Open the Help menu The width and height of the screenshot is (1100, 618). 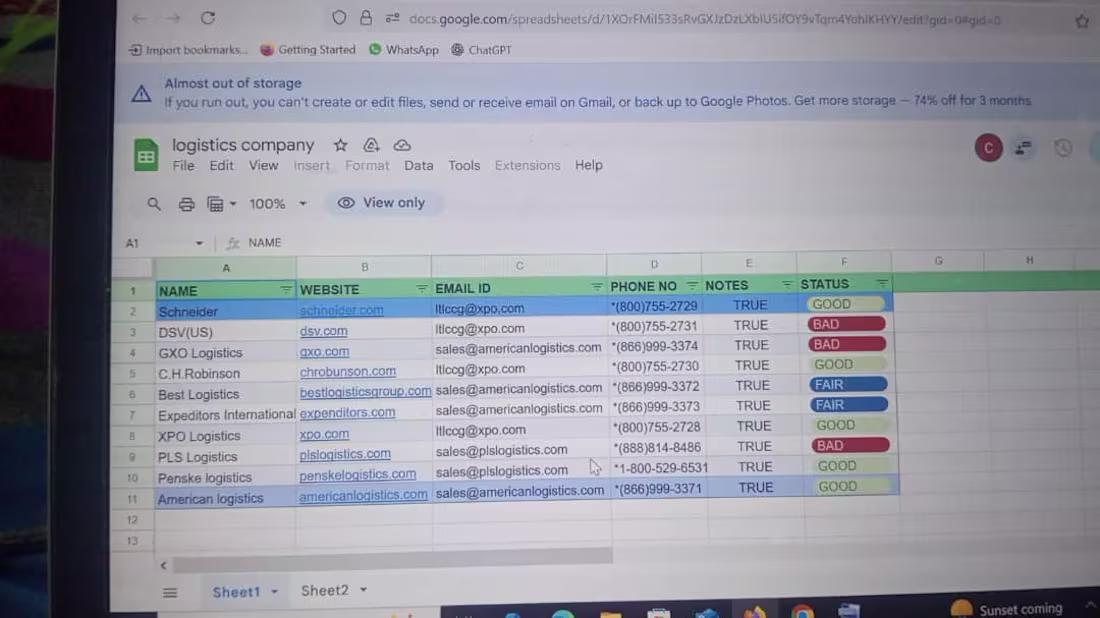point(589,166)
